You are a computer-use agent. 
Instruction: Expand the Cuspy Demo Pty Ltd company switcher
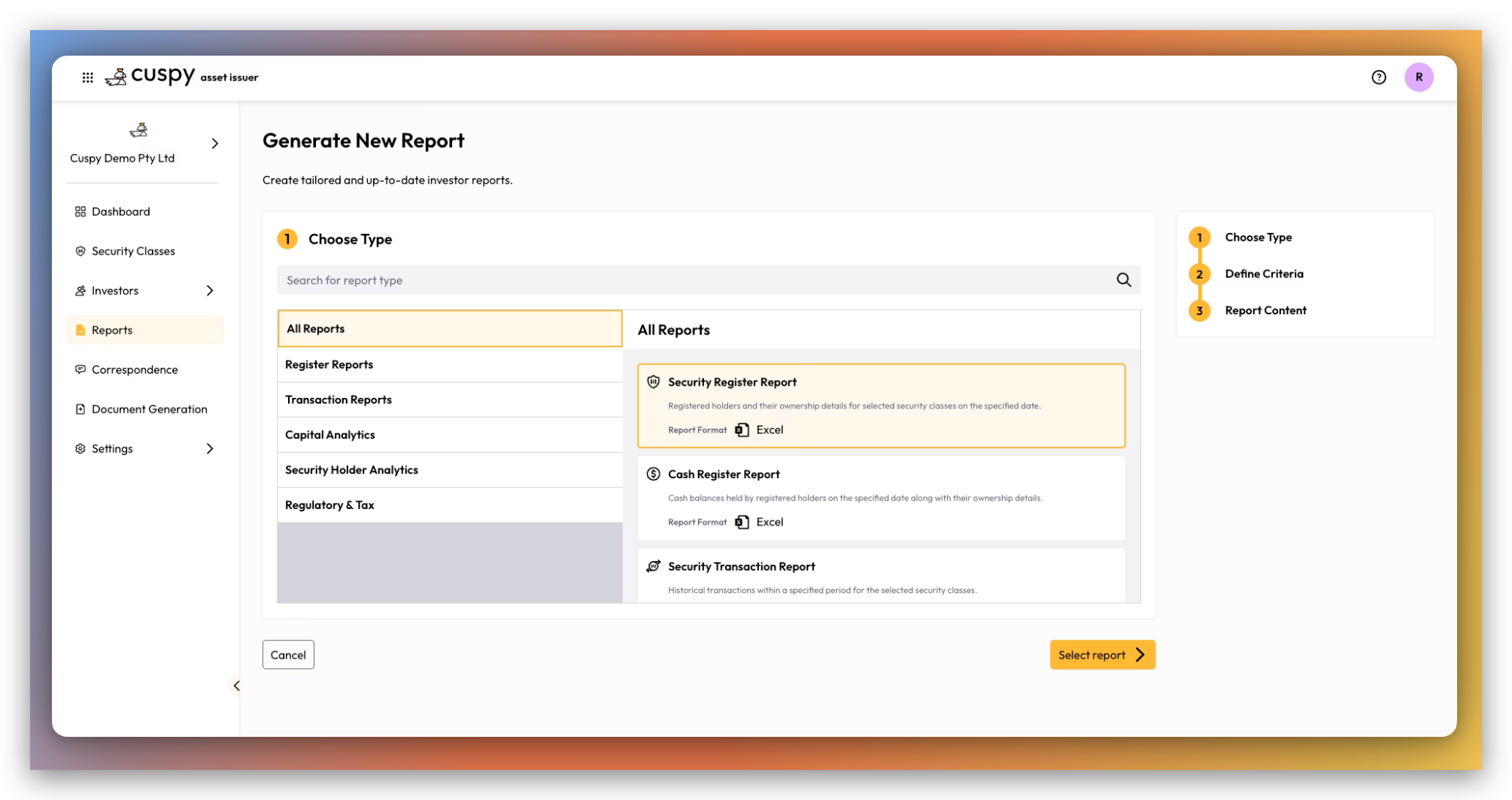click(215, 143)
